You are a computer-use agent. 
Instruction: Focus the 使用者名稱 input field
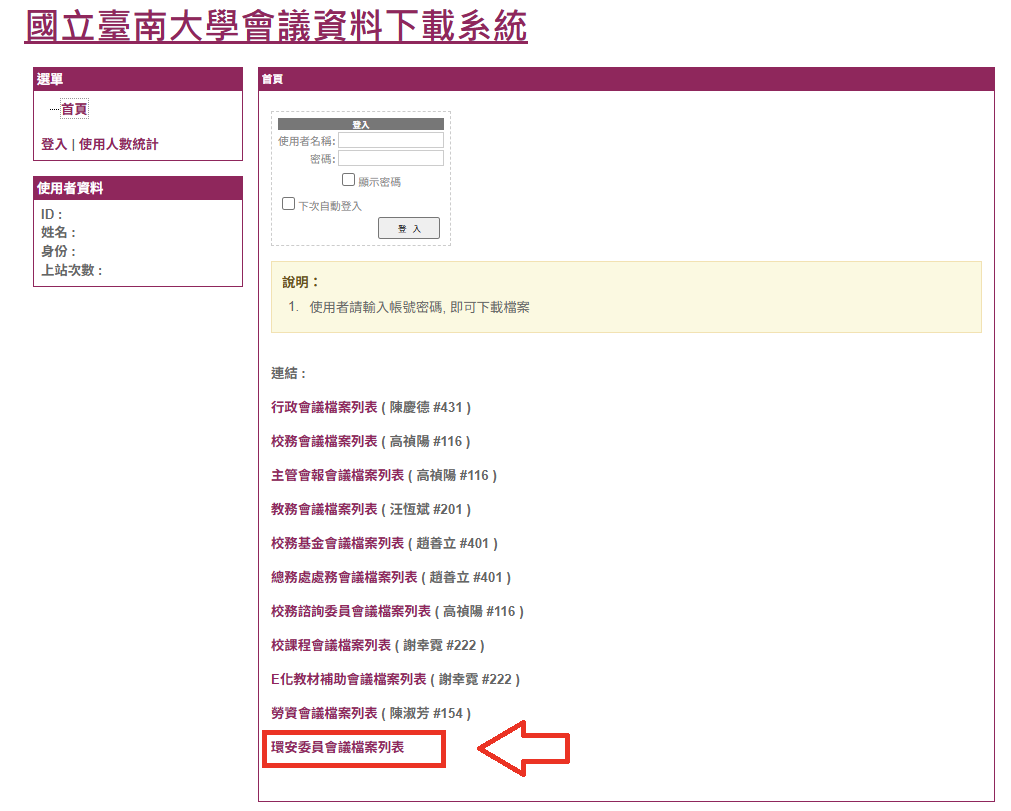click(x=391, y=141)
